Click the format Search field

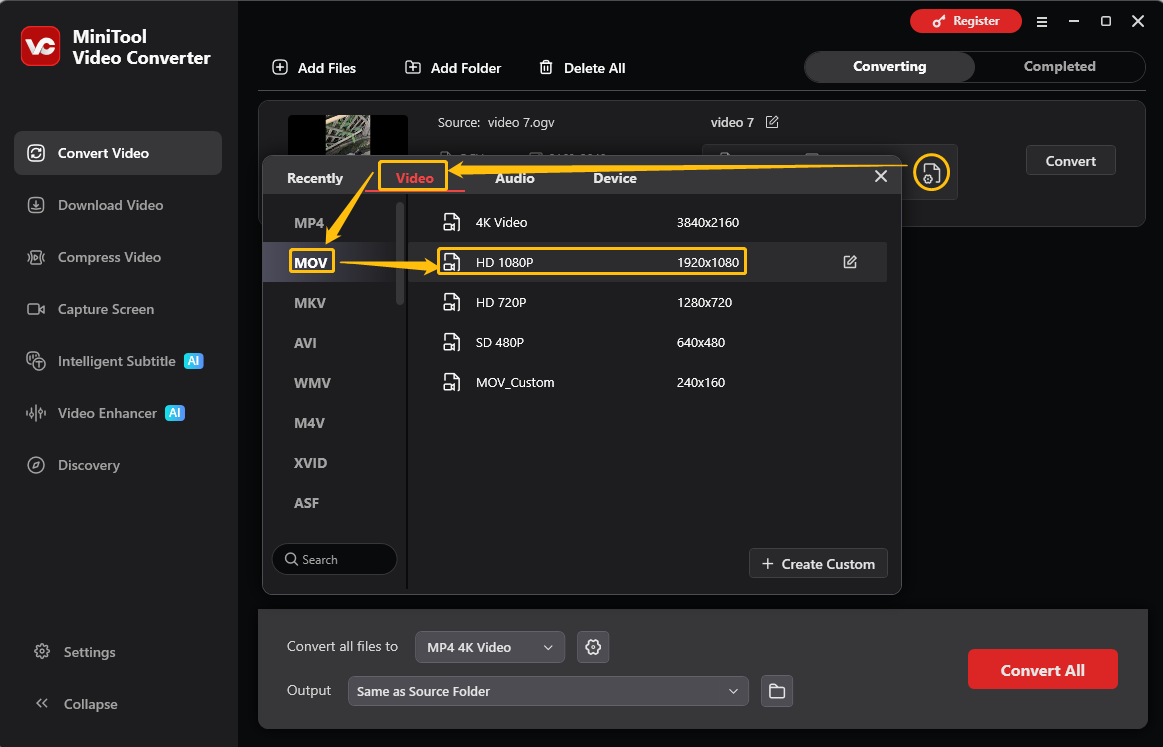335,559
